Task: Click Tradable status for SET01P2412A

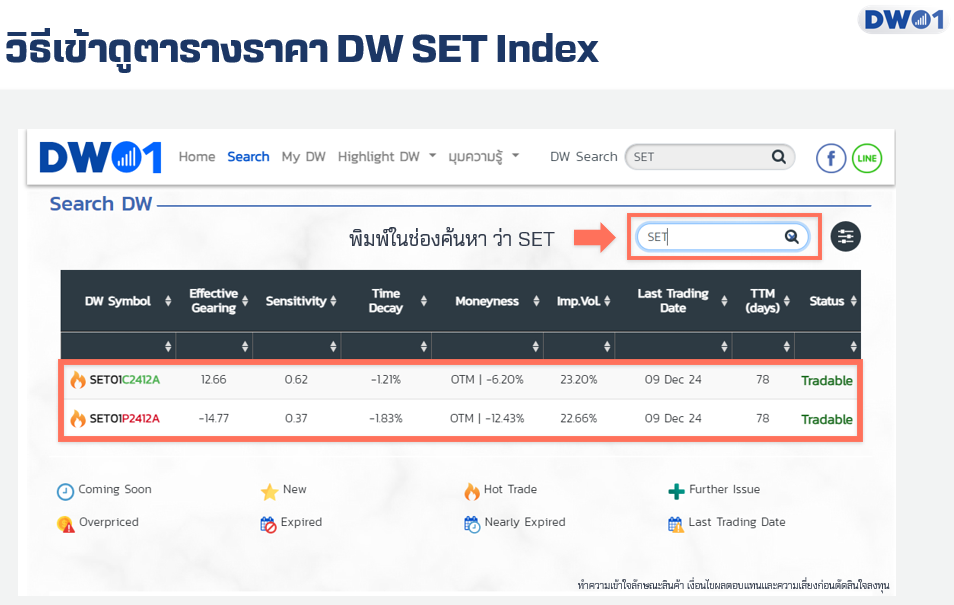Action: pos(827,419)
